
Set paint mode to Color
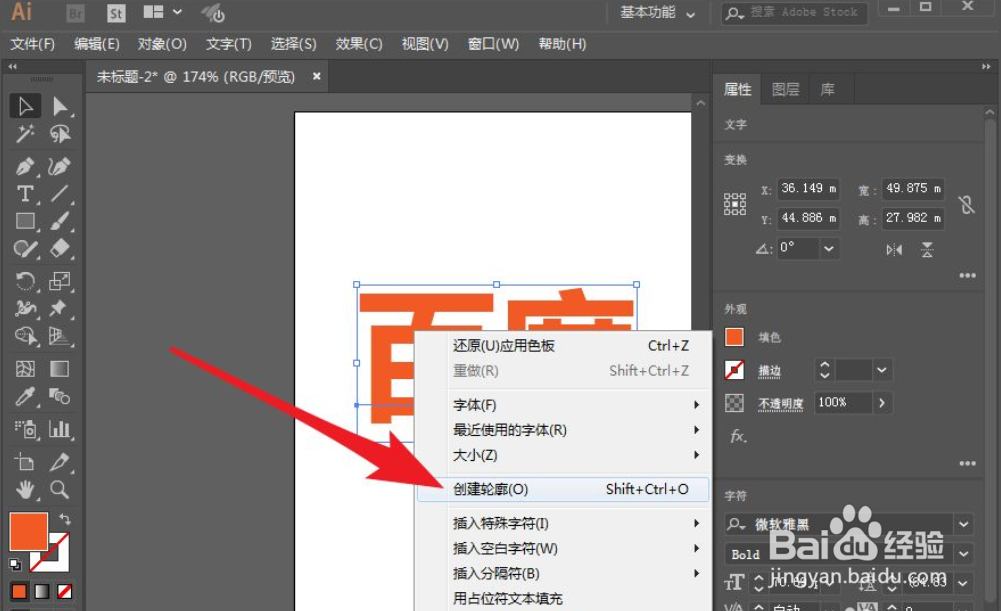coord(19,591)
